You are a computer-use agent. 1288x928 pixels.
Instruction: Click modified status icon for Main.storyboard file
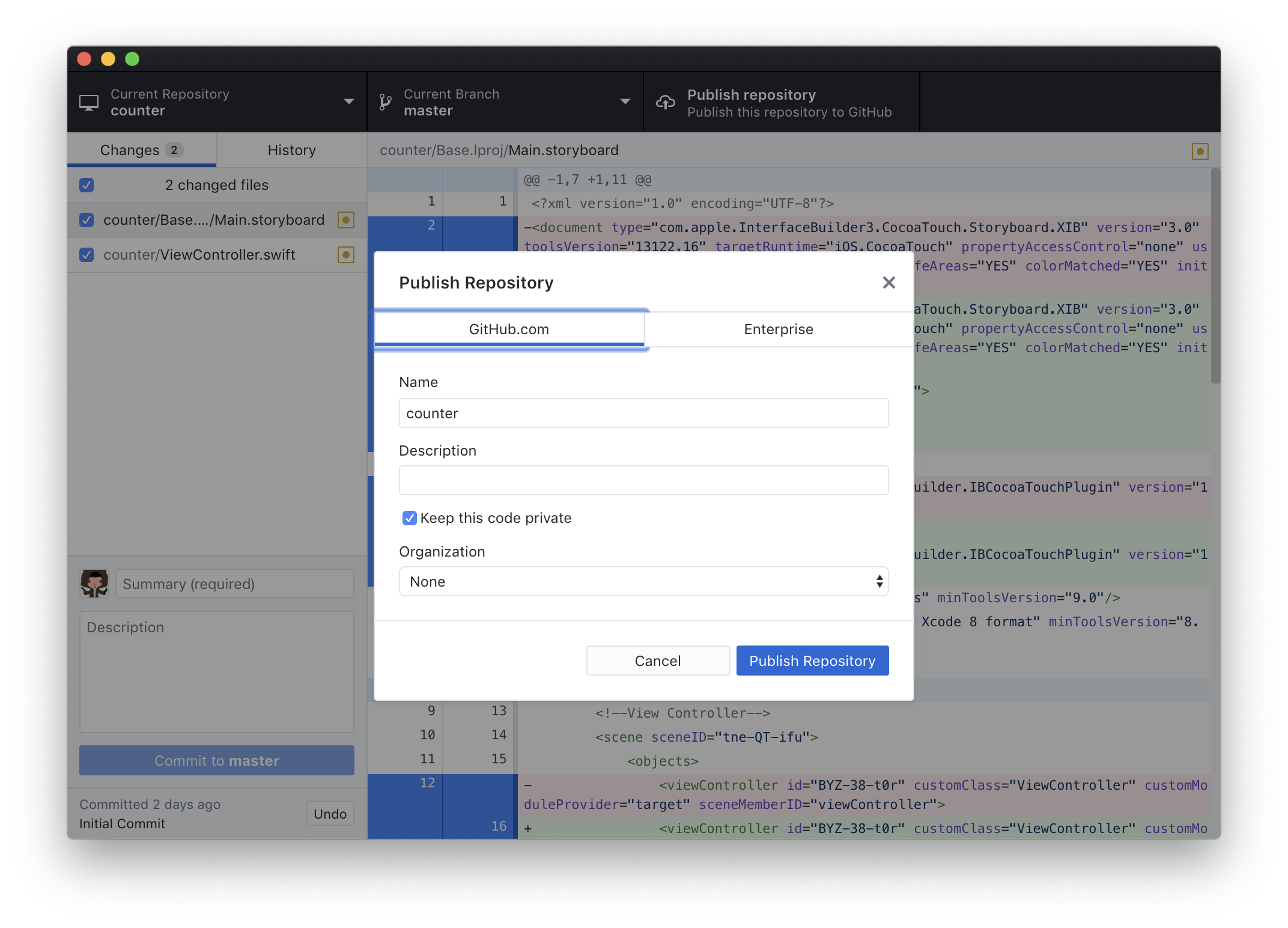[345, 220]
